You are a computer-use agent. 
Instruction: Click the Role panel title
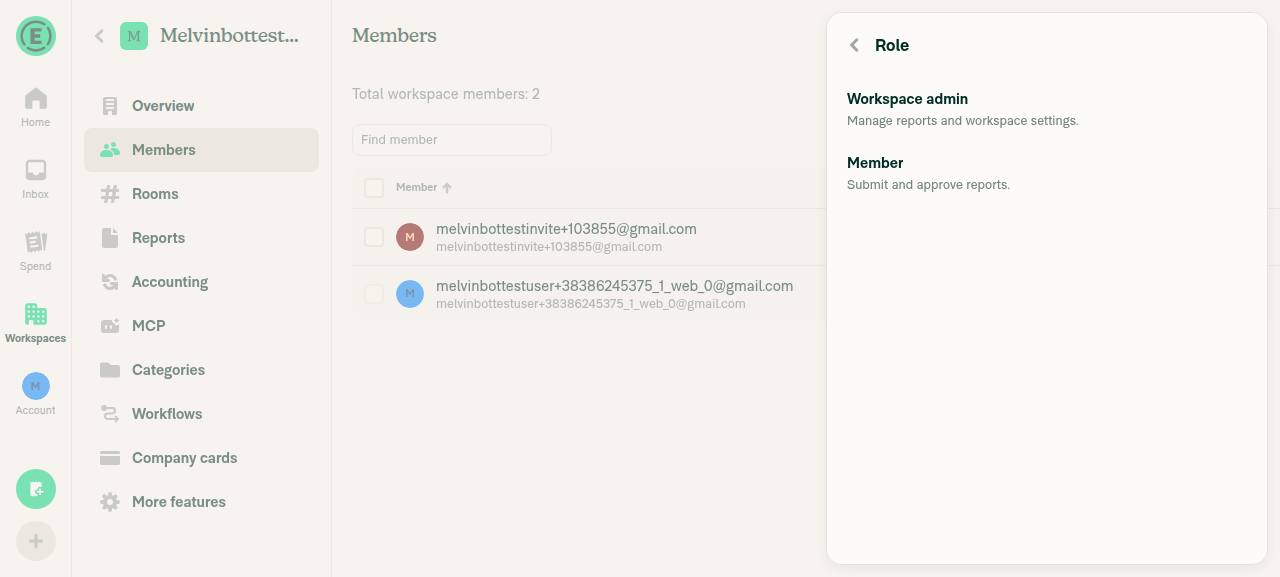click(892, 45)
